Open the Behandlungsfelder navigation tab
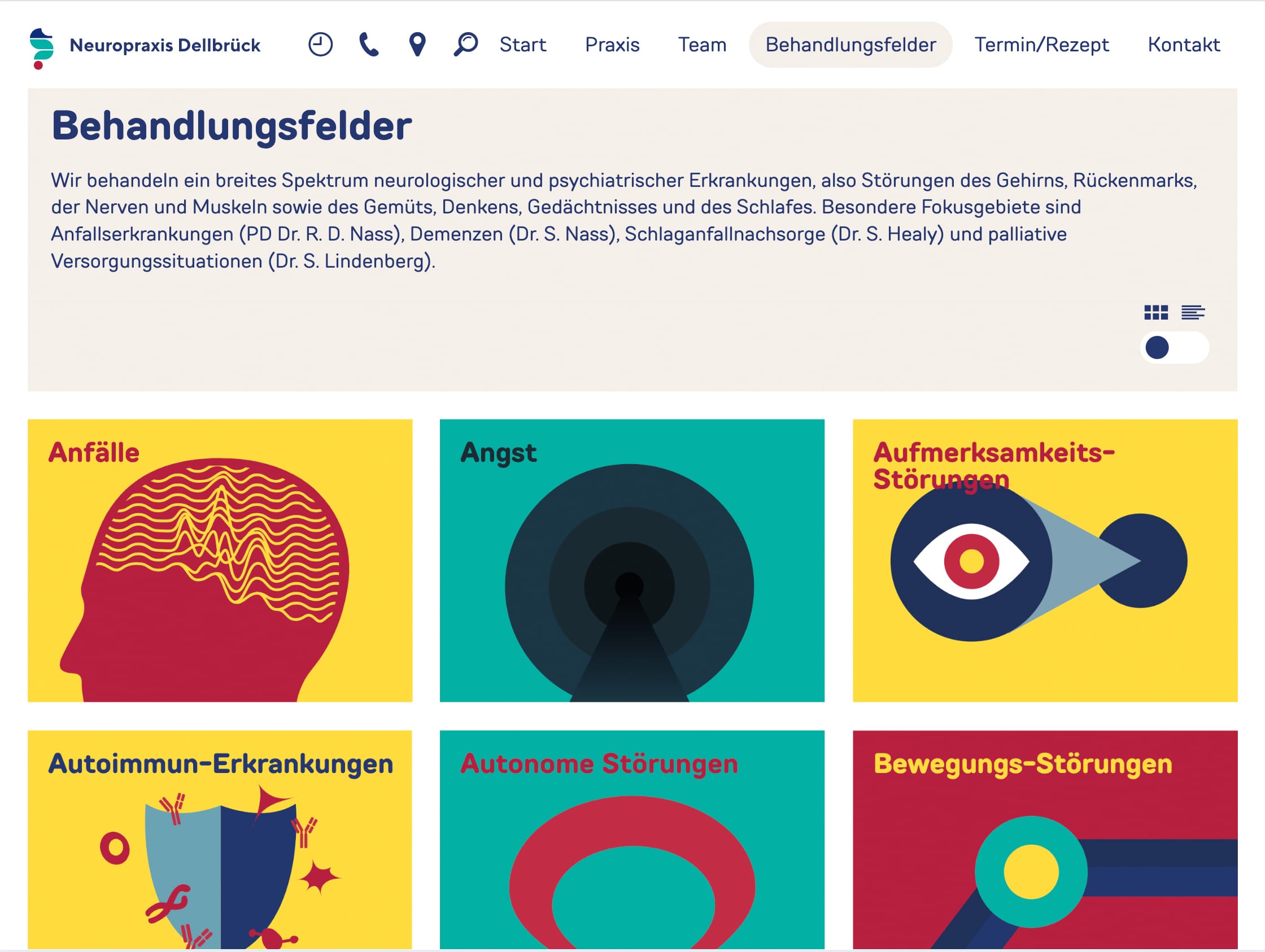The image size is (1265, 952). [850, 45]
